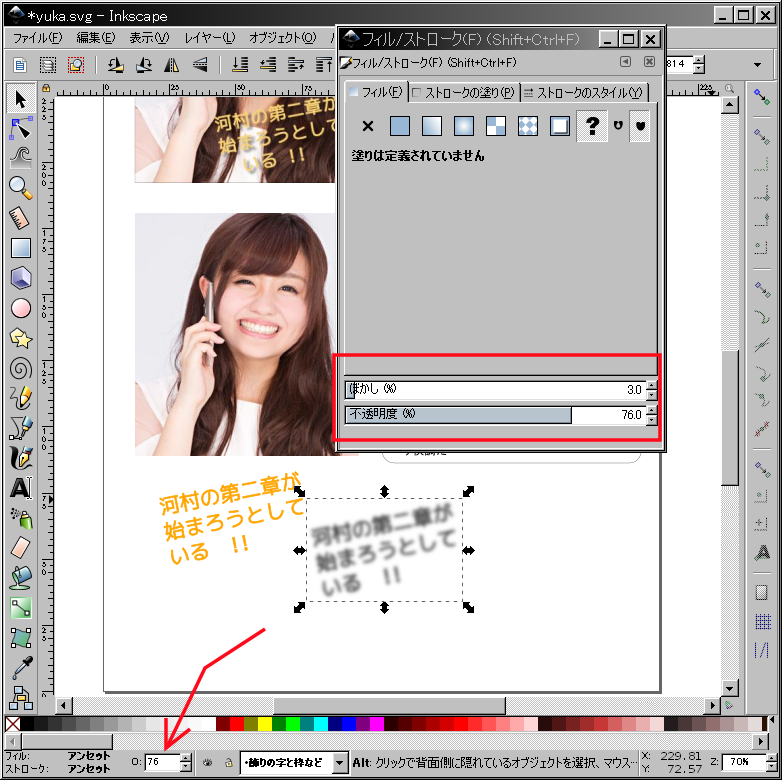Image resolution: width=782 pixels, height=780 pixels.
Task: Decrease the dialog opacity value stepper
Action: [651, 420]
